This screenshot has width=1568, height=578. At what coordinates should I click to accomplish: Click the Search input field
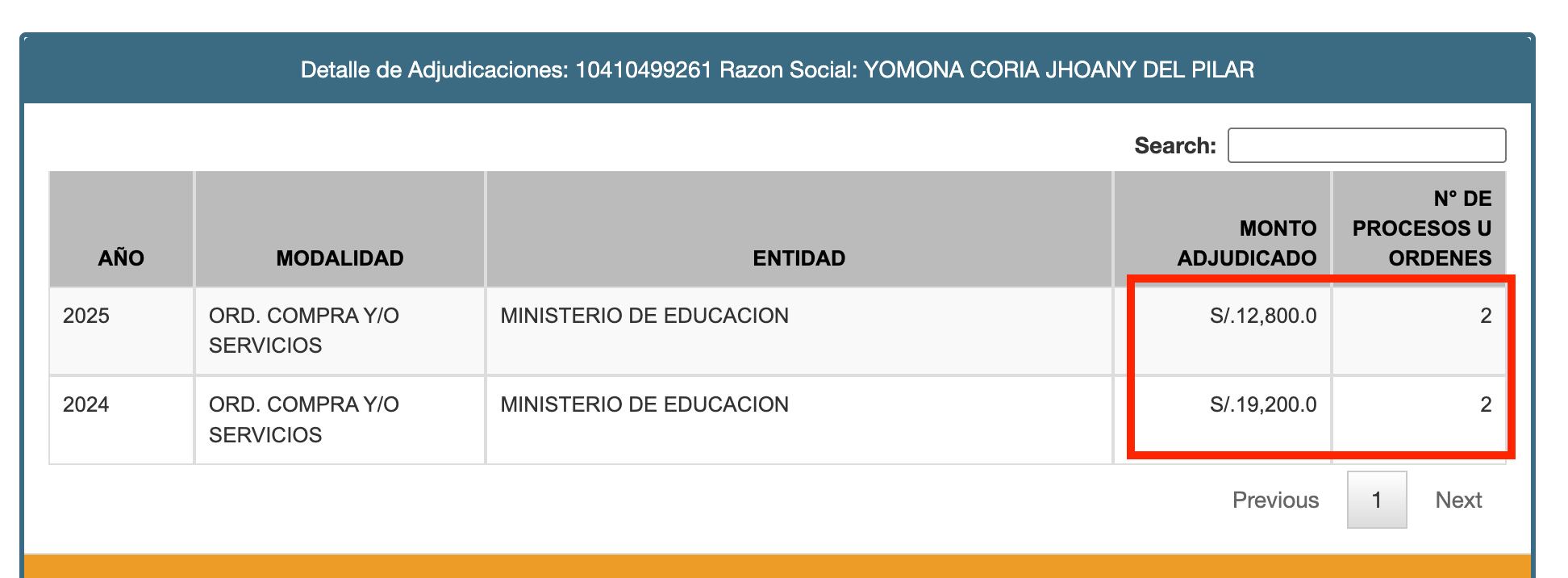point(1366,145)
